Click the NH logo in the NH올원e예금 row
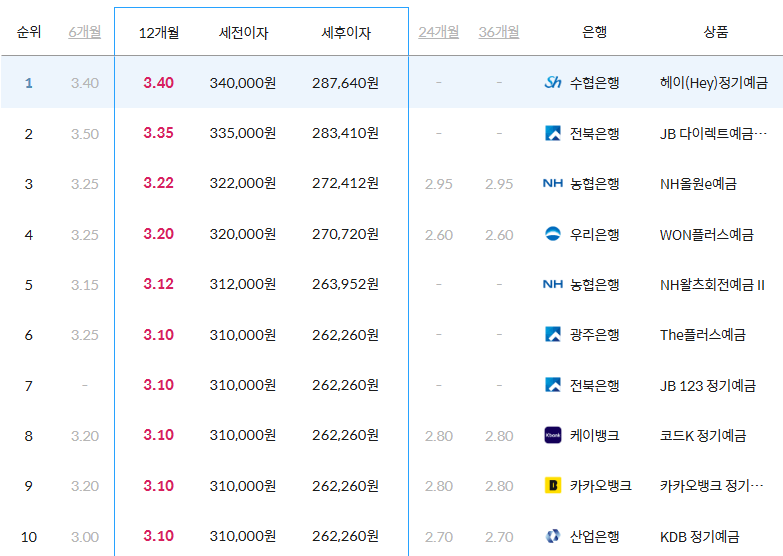The width and height of the screenshot is (783, 556). click(553, 183)
